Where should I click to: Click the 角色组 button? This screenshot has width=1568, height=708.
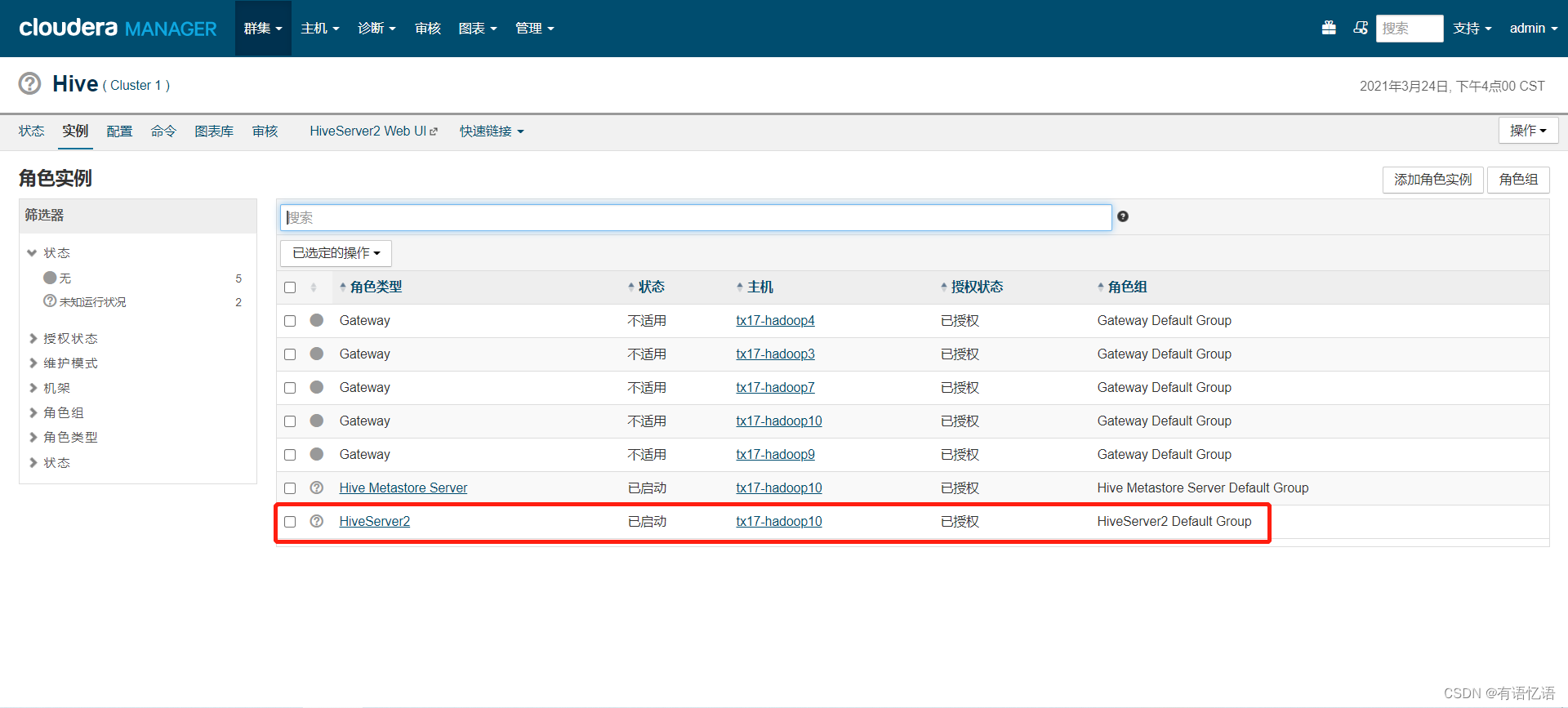coord(1518,180)
